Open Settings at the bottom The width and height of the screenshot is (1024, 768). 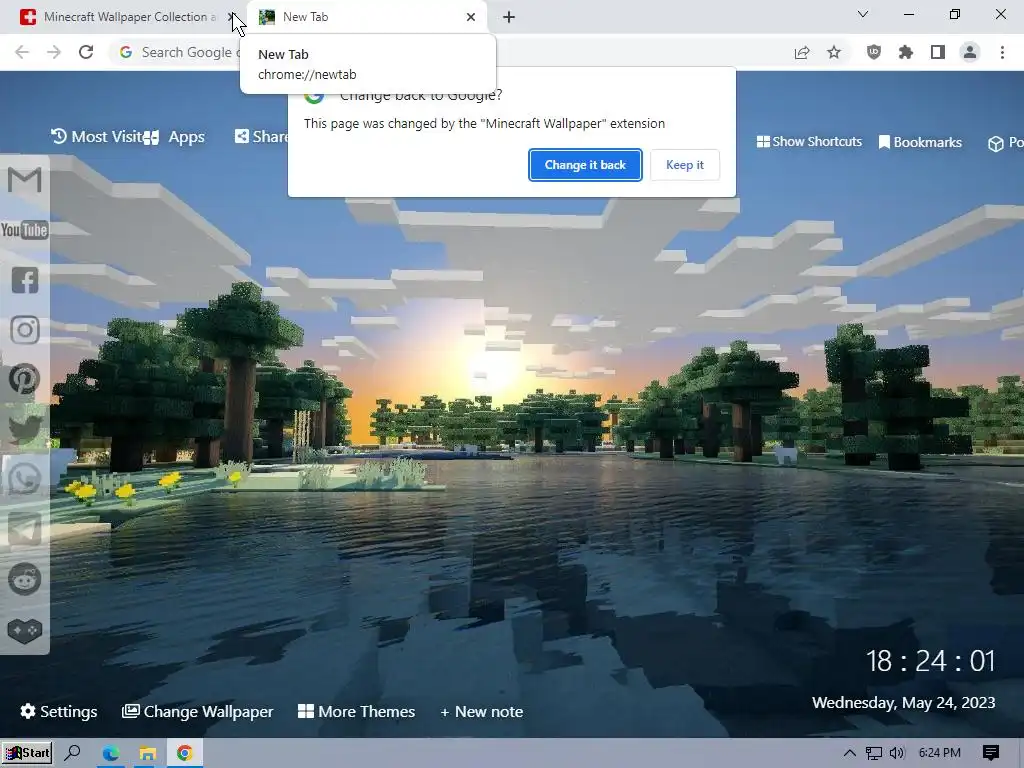(59, 712)
